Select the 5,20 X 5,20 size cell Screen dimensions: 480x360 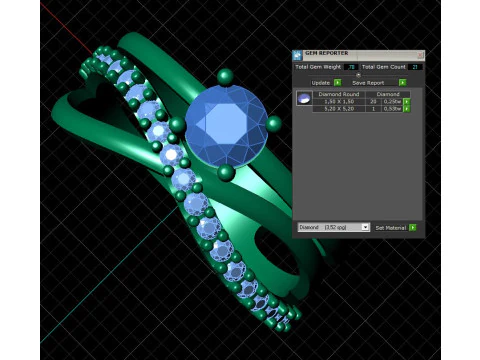[339, 109]
